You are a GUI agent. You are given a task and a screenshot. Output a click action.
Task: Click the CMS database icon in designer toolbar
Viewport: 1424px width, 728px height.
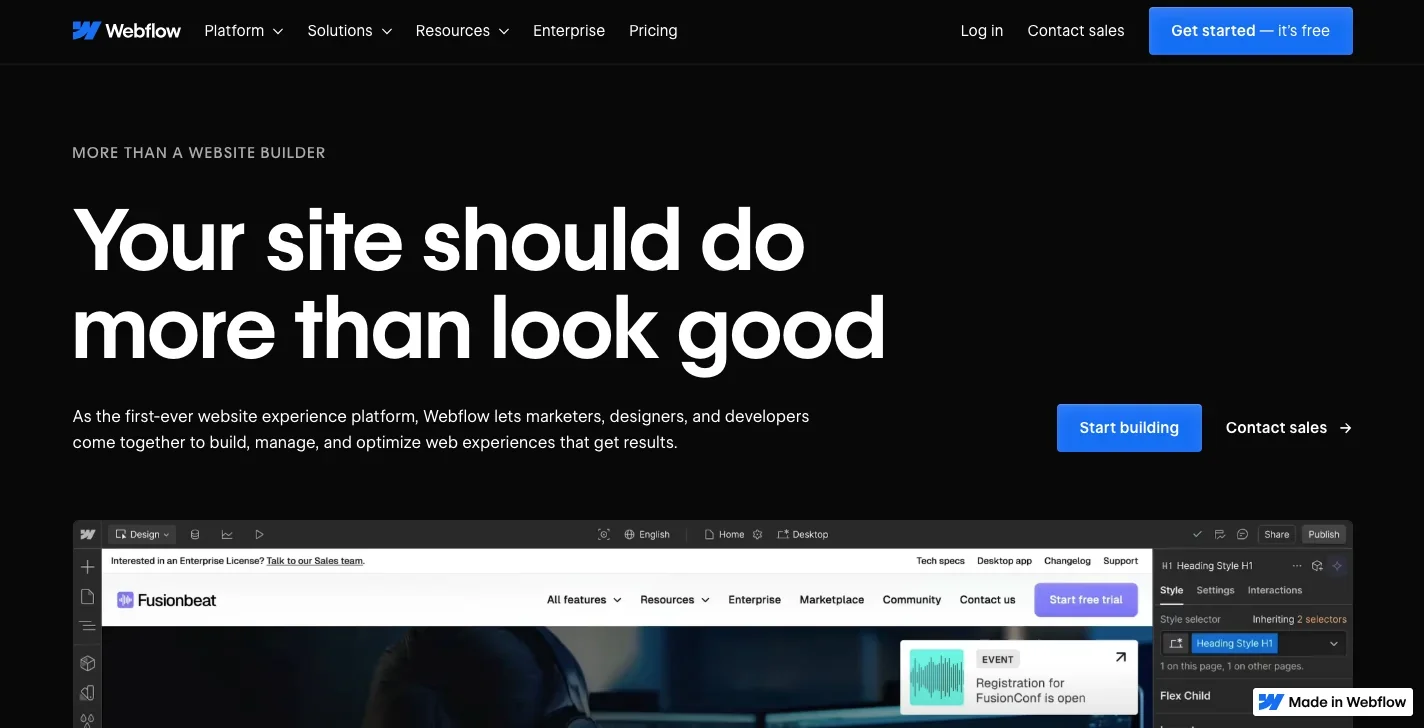[x=195, y=534]
